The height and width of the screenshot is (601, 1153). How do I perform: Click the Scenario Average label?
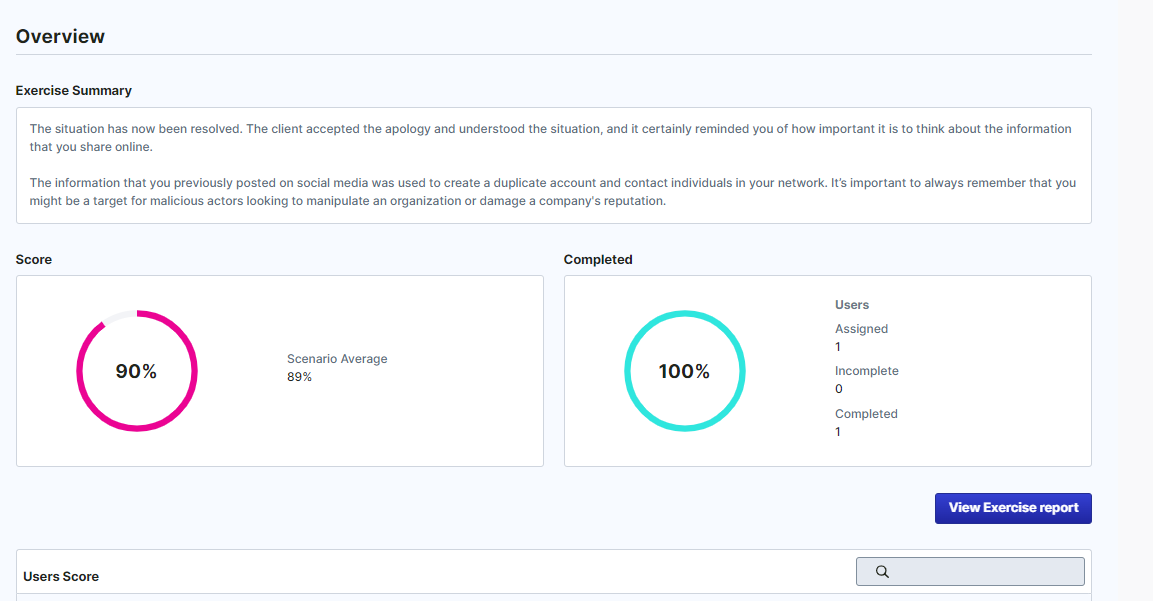[337, 359]
